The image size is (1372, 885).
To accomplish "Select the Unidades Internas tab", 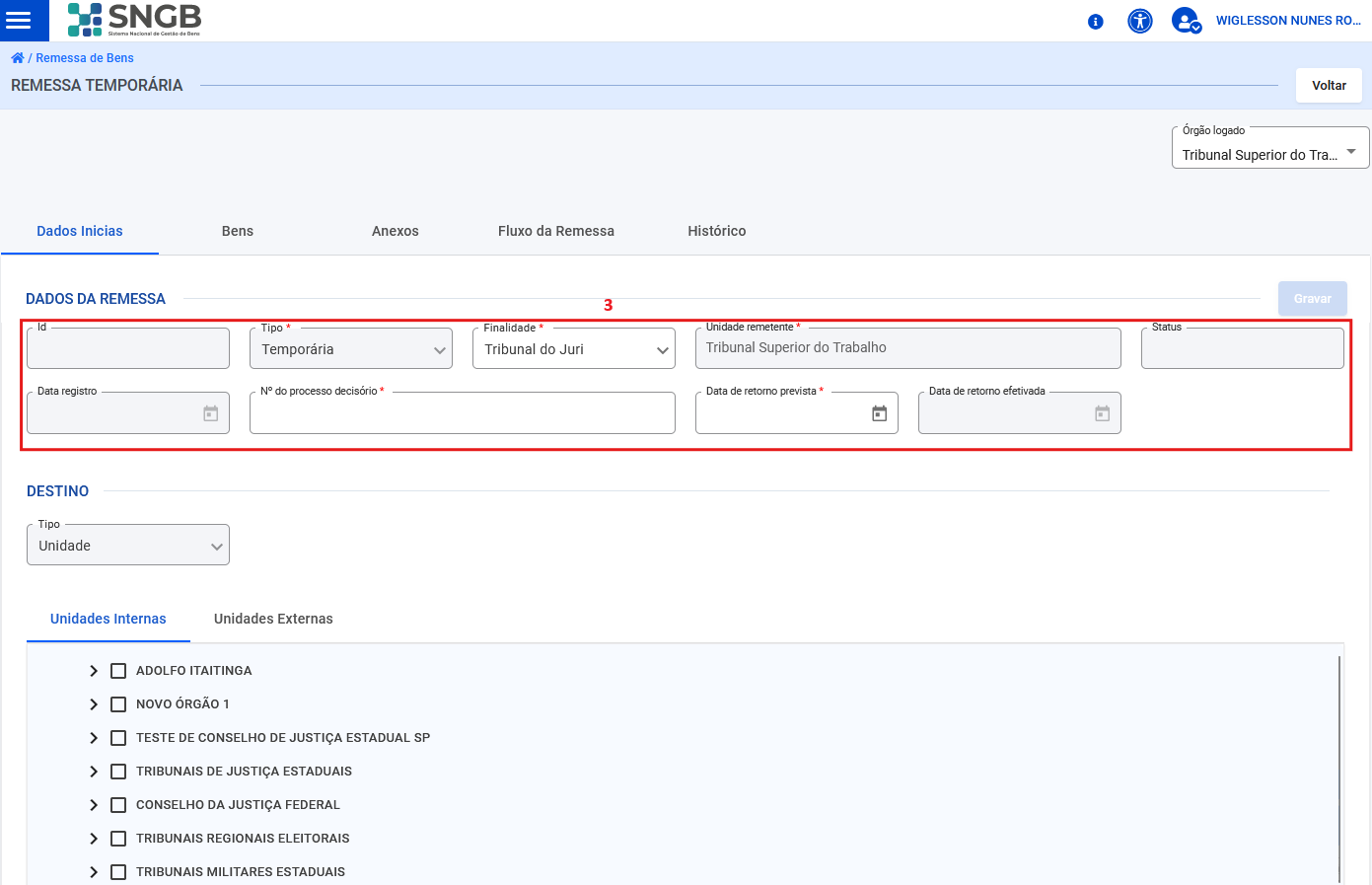I will (x=108, y=619).
